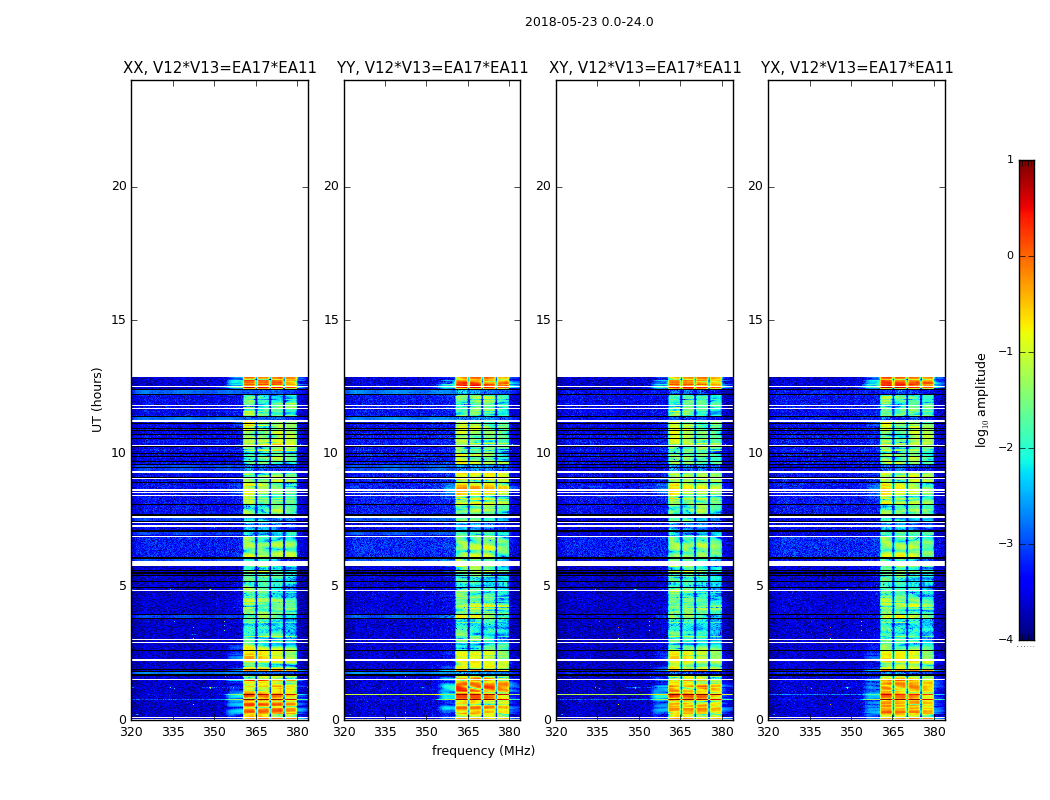
Task: Click the 15 hour tick label on XY plot
Action: point(543,319)
